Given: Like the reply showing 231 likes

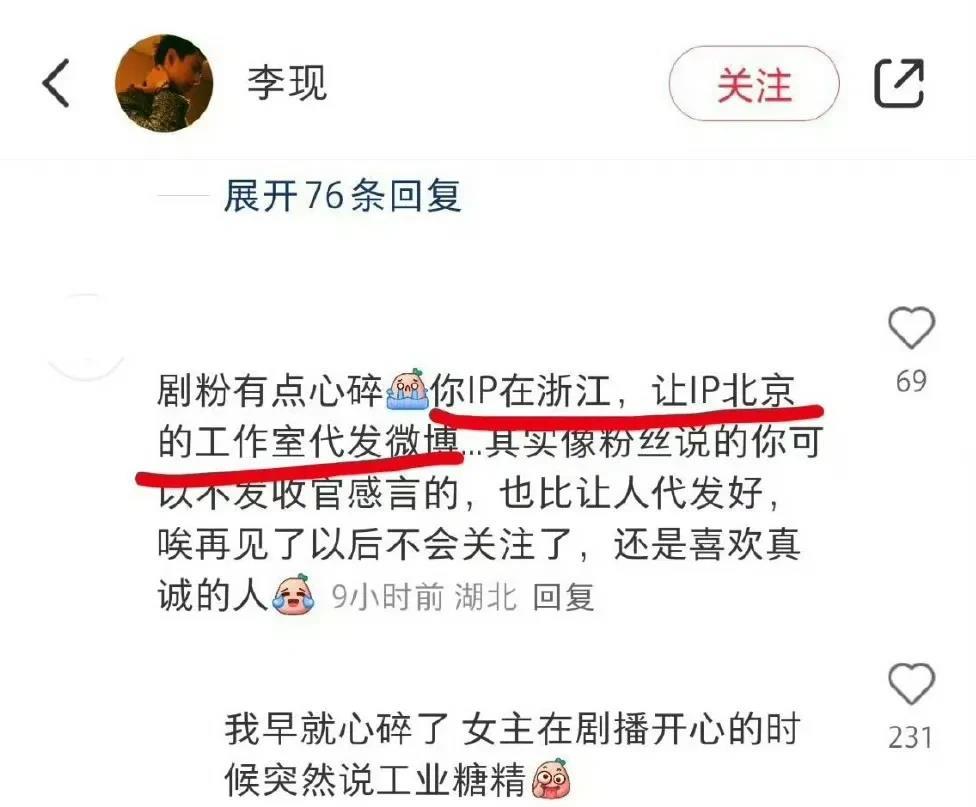Looking at the screenshot, I should [x=911, y=684].
